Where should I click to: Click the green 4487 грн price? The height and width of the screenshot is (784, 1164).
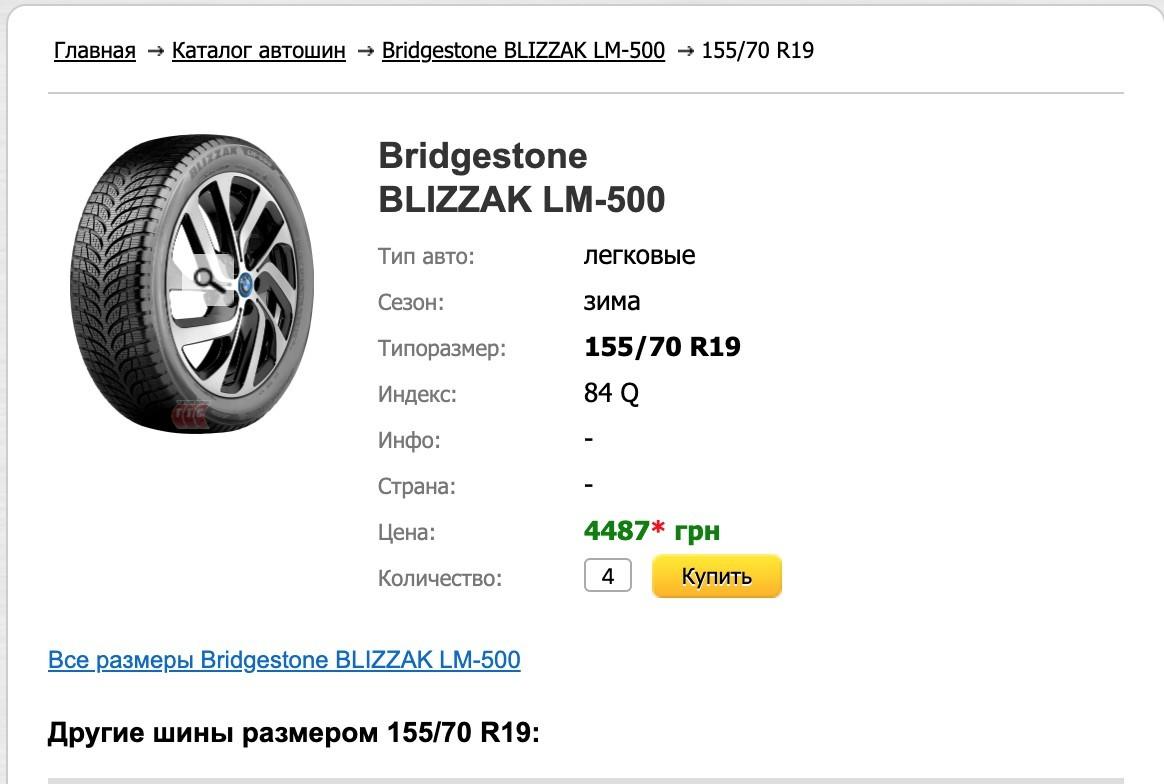pyautogui.click(x=616, y=531)
